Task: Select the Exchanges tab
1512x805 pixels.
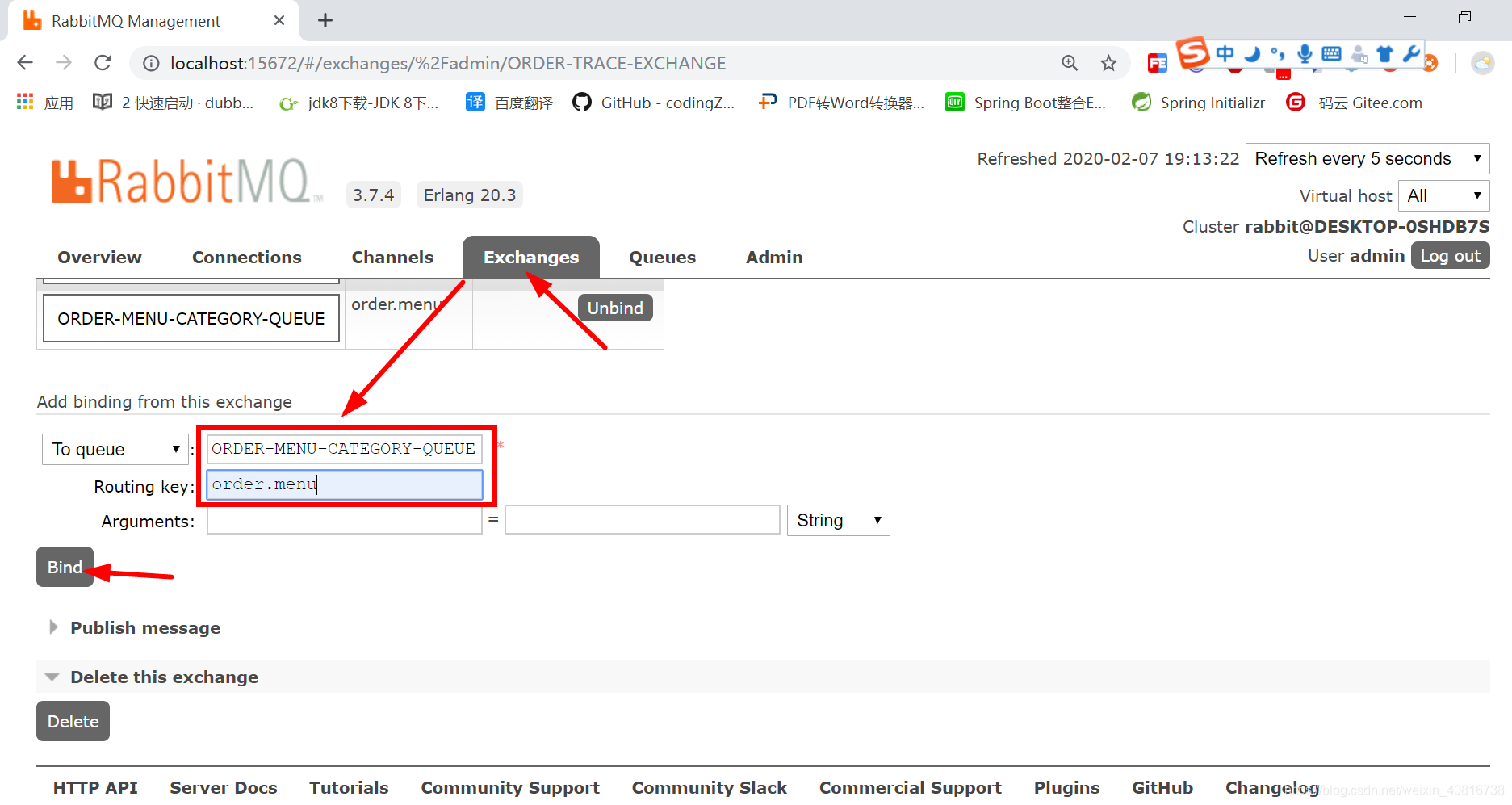Action: click(531, 257)
